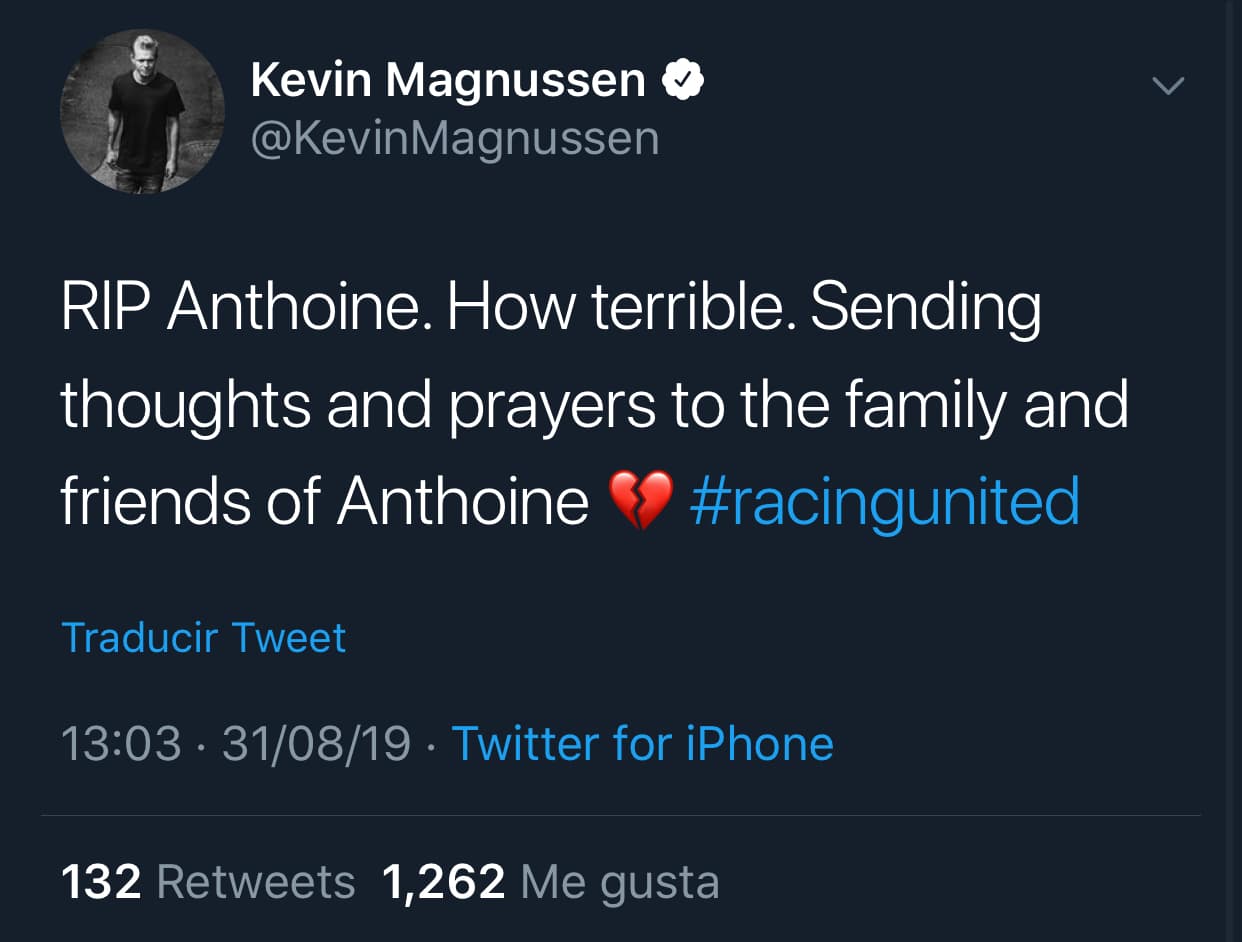View the Me gusta likes list
Viewport: 1242px width, 942px height.
tap(620, 882)
